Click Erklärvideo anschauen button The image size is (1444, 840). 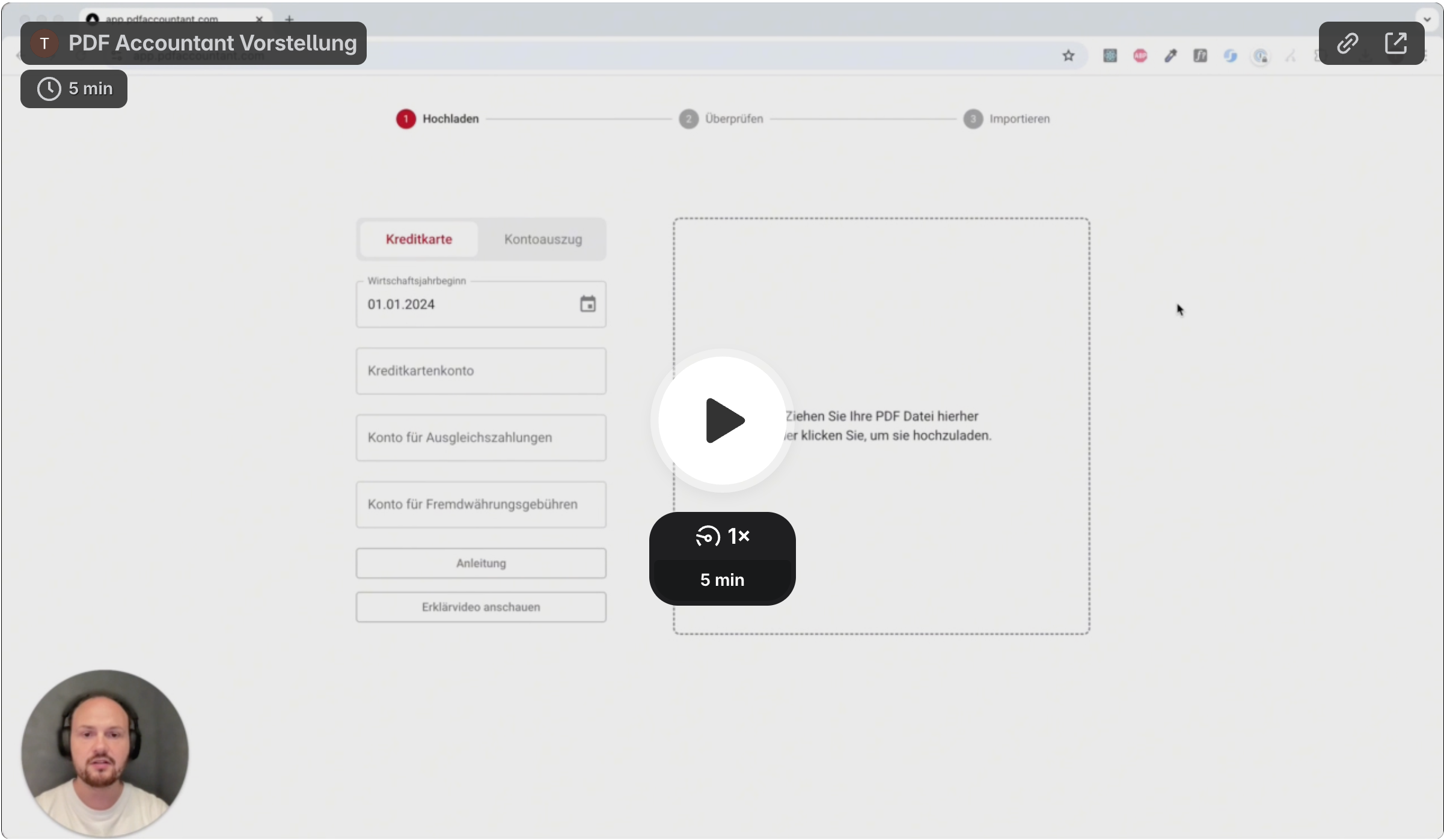pyautogui.click(x=480, y=607)
